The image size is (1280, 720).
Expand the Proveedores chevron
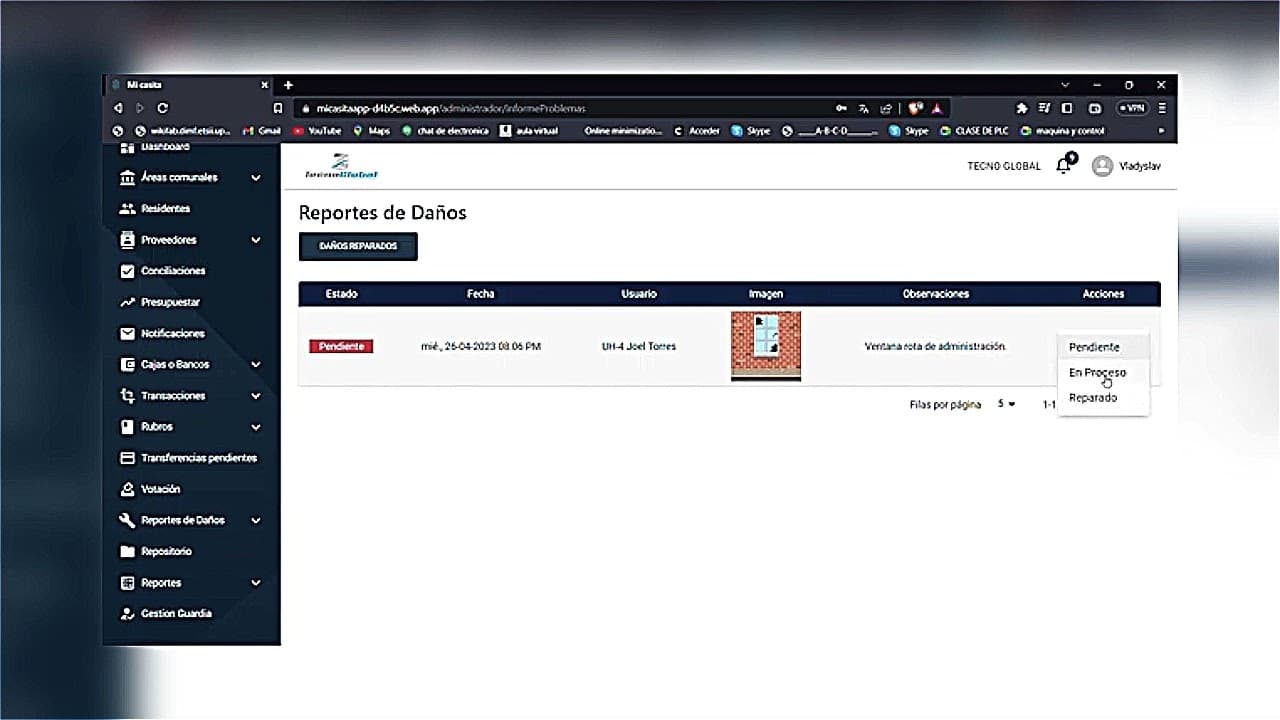256,240
